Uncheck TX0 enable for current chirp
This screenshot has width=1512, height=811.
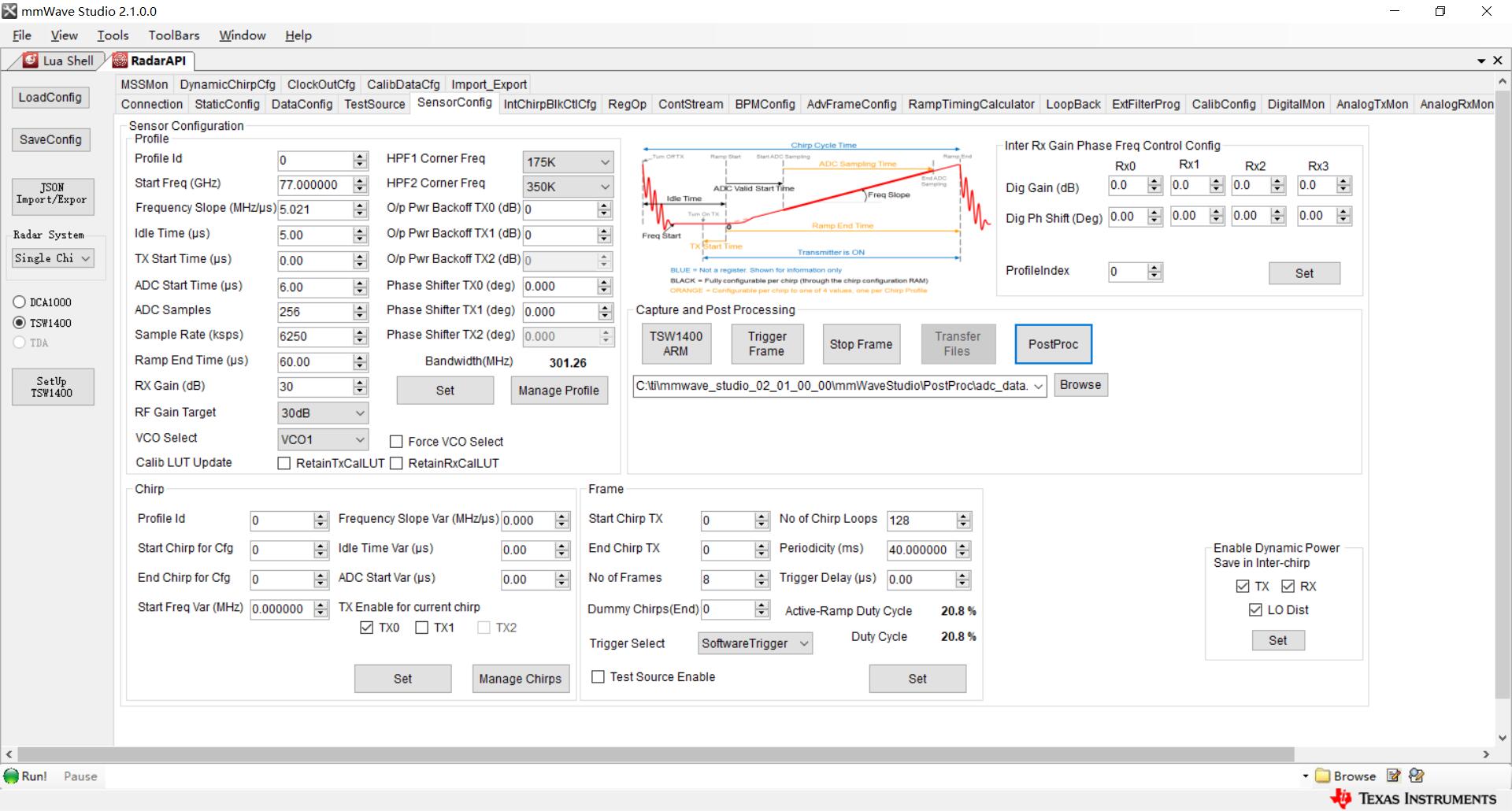coord(366,628)
